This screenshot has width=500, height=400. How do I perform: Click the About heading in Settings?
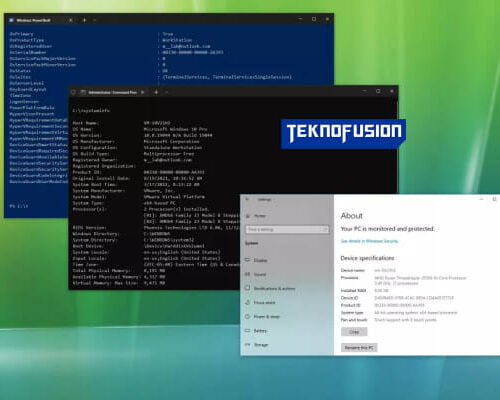pyautogui.click(x=352, y=216)
